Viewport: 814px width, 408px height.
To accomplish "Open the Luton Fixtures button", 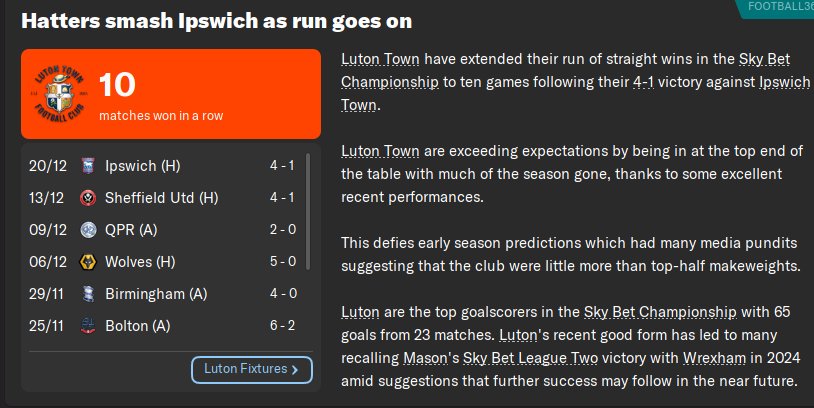I will click(x=251, y=370).
